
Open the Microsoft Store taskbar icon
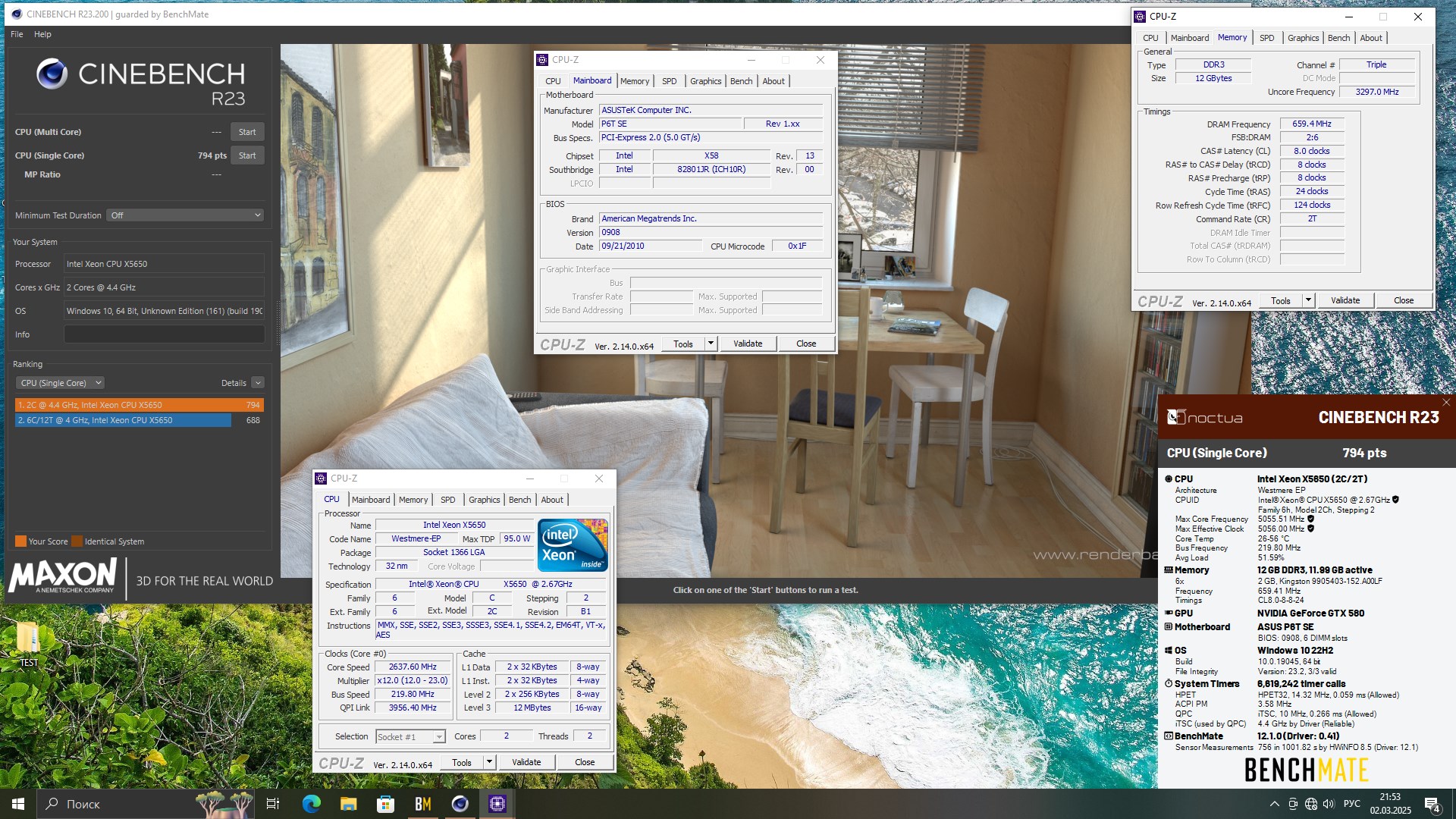(x=385, y=804)
